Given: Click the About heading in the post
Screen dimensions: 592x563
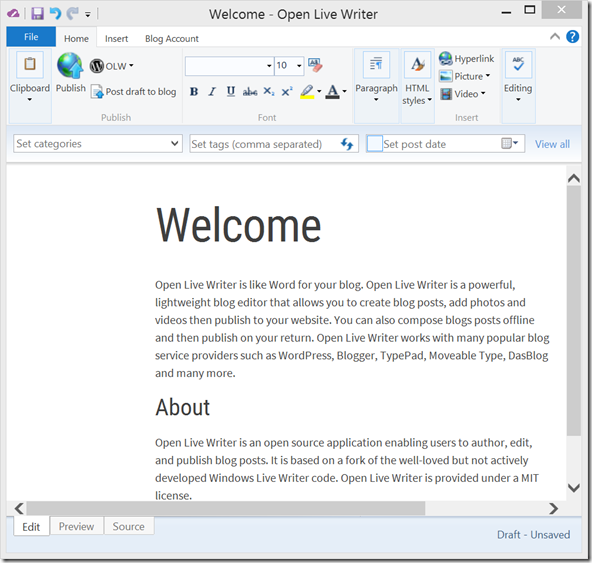Looking at the screenshot, I should [183, 407].
